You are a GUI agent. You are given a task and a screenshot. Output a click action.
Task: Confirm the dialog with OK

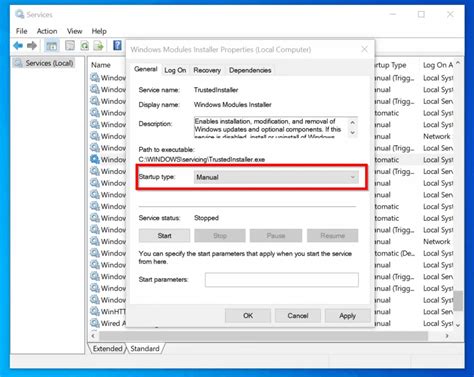(x=248, y=316)
